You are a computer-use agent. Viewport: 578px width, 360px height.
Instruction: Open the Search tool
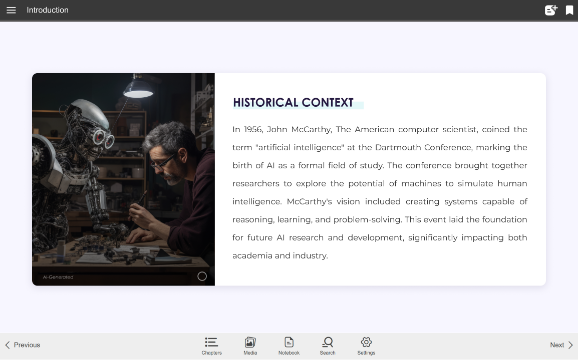pos(327,346)
